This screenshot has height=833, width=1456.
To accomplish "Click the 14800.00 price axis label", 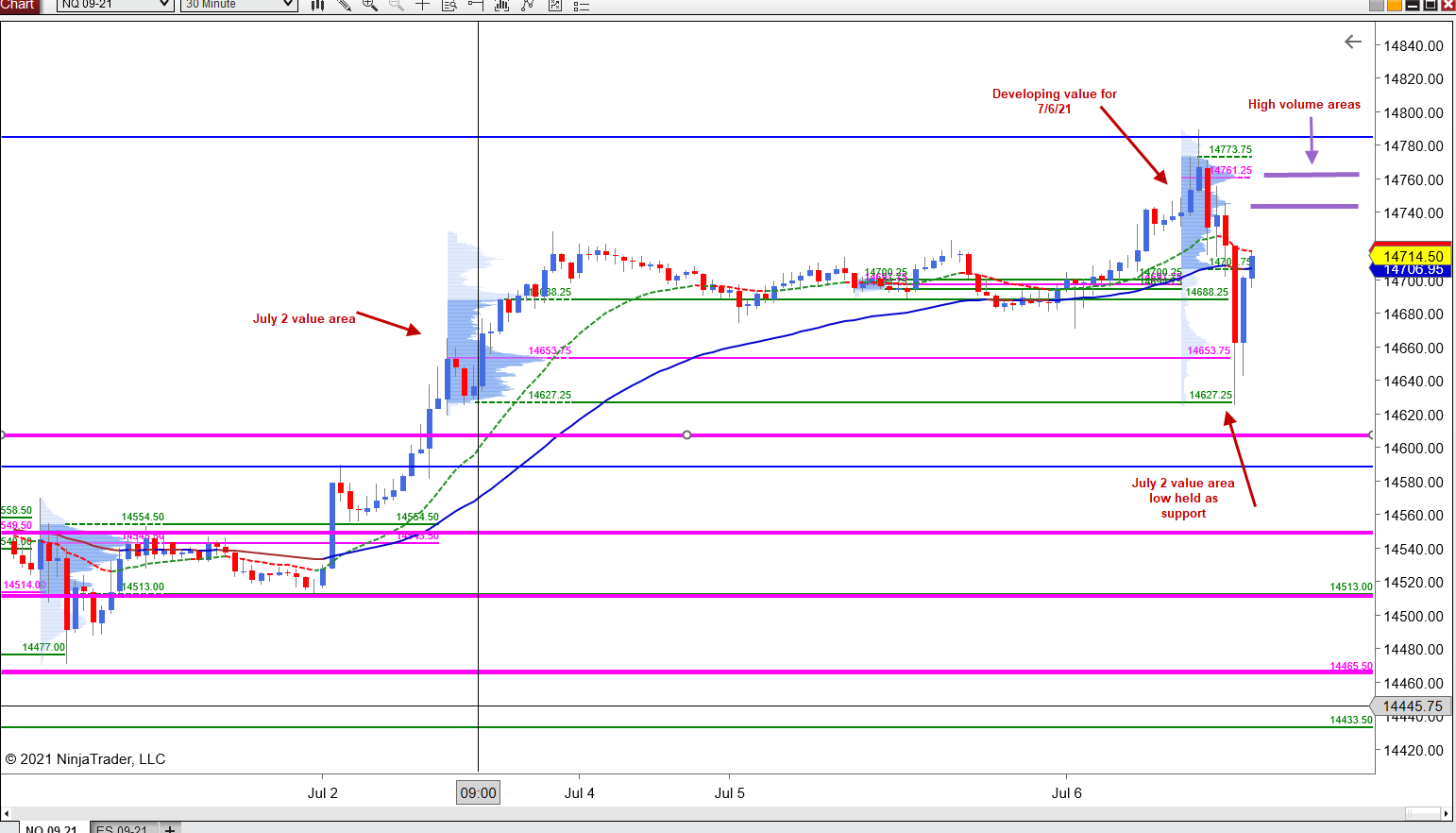I will point(1414,113).
